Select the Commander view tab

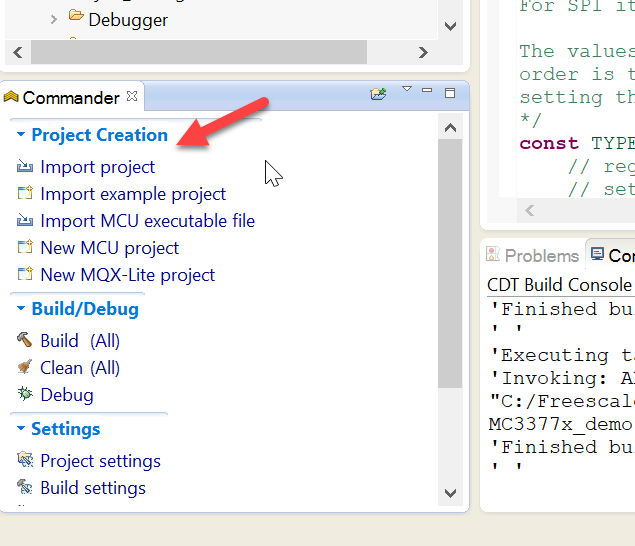[70, 98]
